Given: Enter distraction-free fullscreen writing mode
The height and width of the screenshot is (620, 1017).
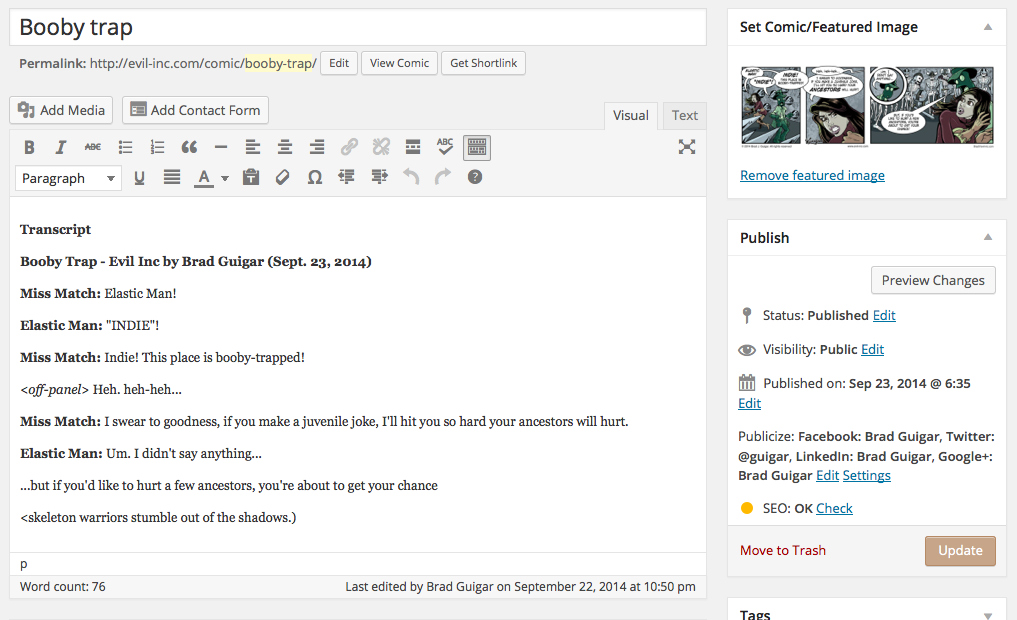Looking at the screenshot, I should 687,147.
